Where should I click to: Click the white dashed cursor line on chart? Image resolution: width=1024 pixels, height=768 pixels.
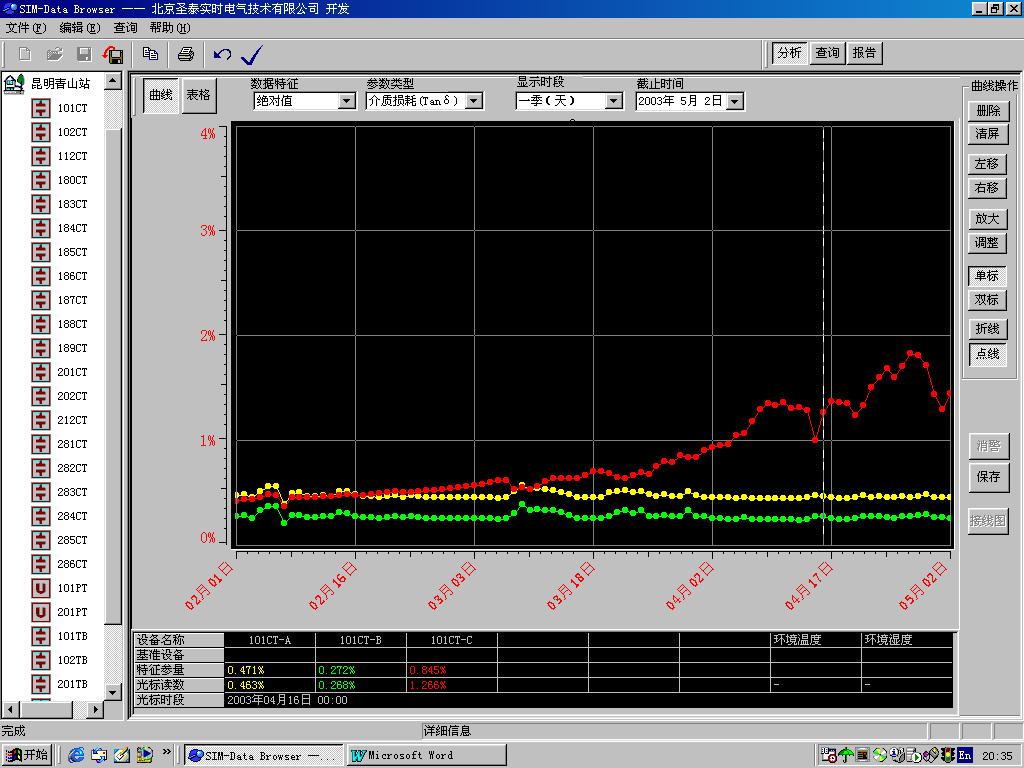[x=824, y=336]
